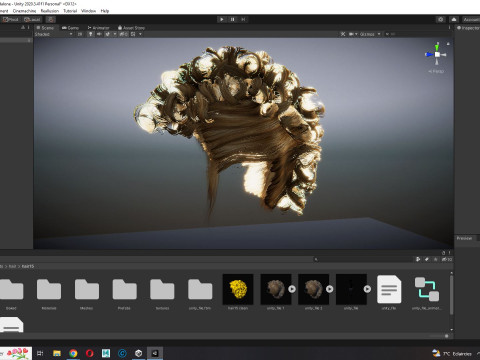The width and height of the screenshot is (480, 360).
Task: Open the Help menu
Action: [x=105, y=11]
